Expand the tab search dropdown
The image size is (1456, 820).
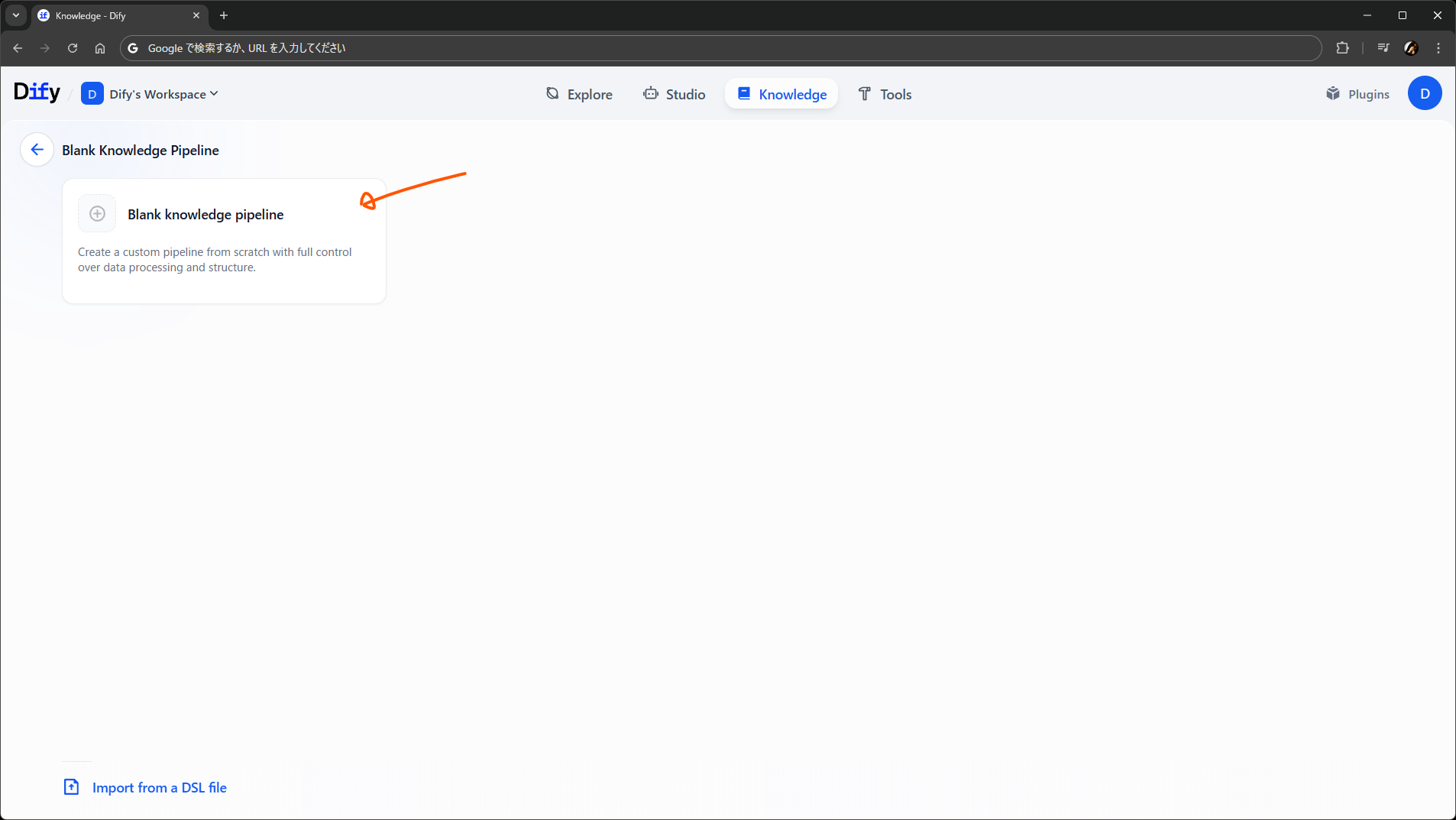16,15
